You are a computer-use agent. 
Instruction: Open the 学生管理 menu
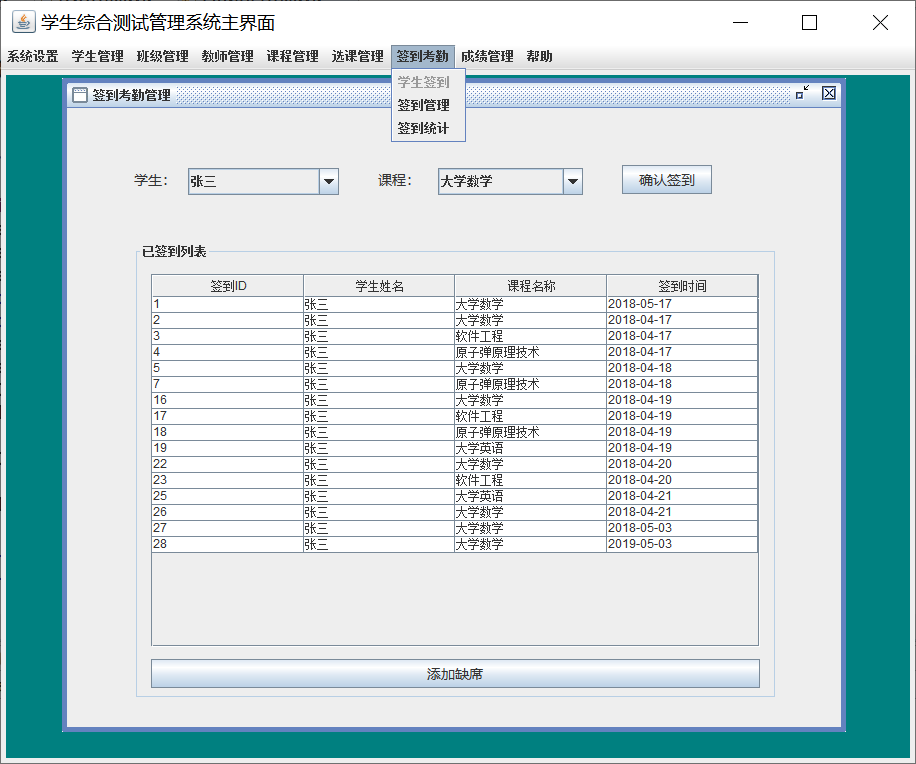tap(98, 57)
